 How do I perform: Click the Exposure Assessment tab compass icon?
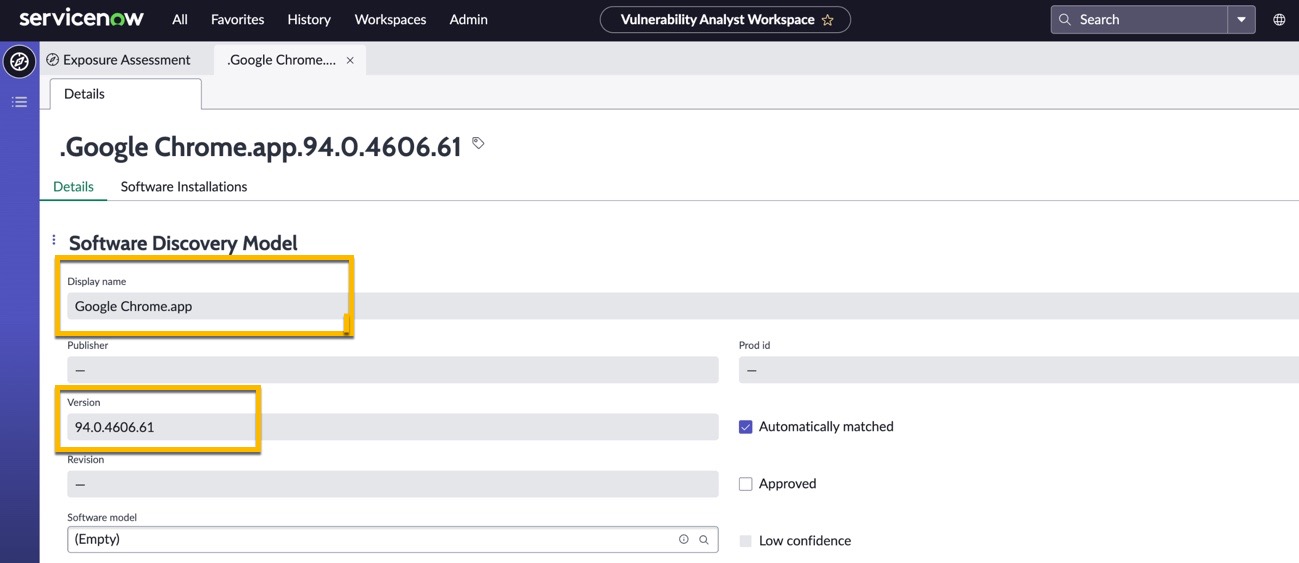(53, 60)
